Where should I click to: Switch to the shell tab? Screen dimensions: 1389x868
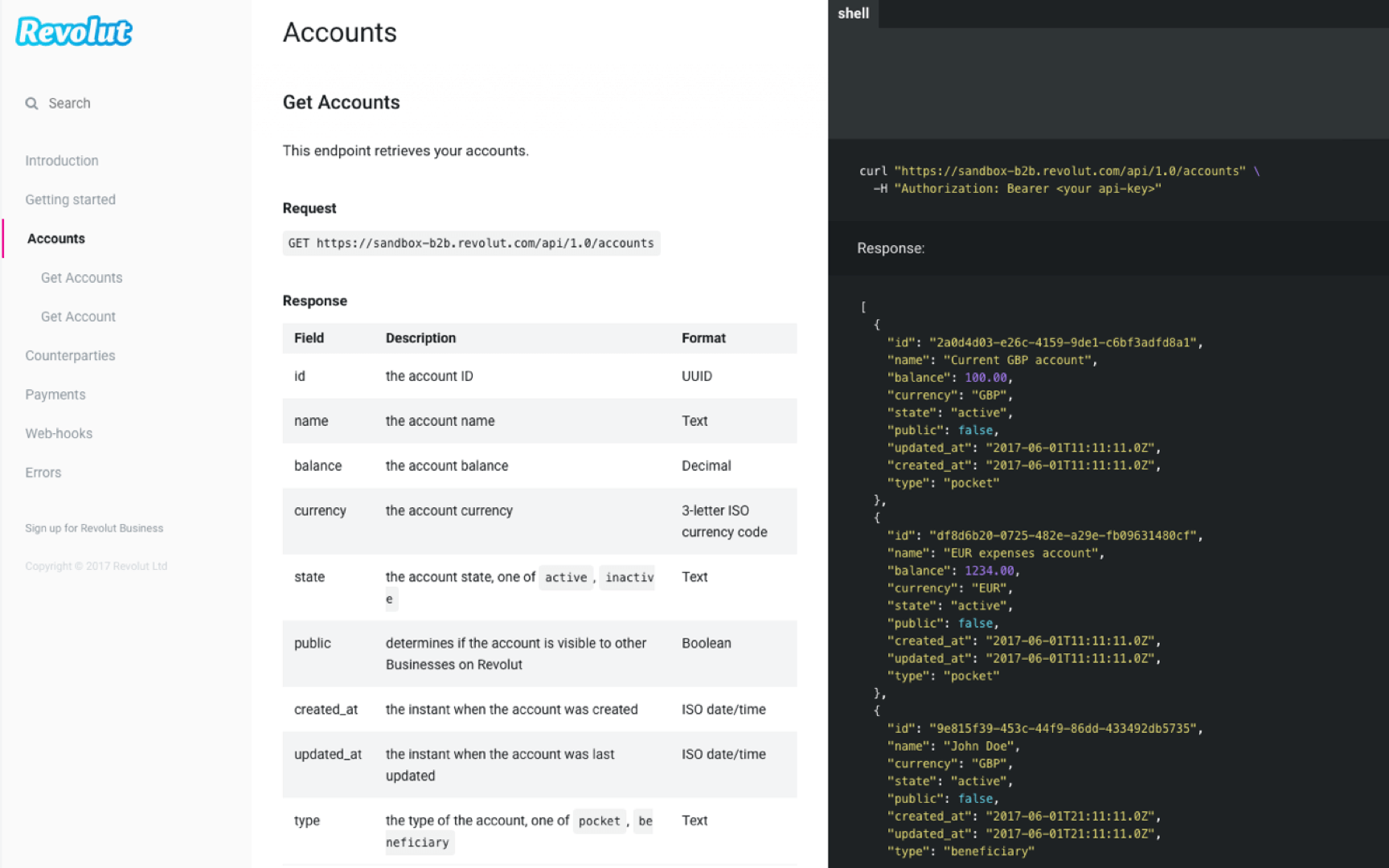[853, 14]
